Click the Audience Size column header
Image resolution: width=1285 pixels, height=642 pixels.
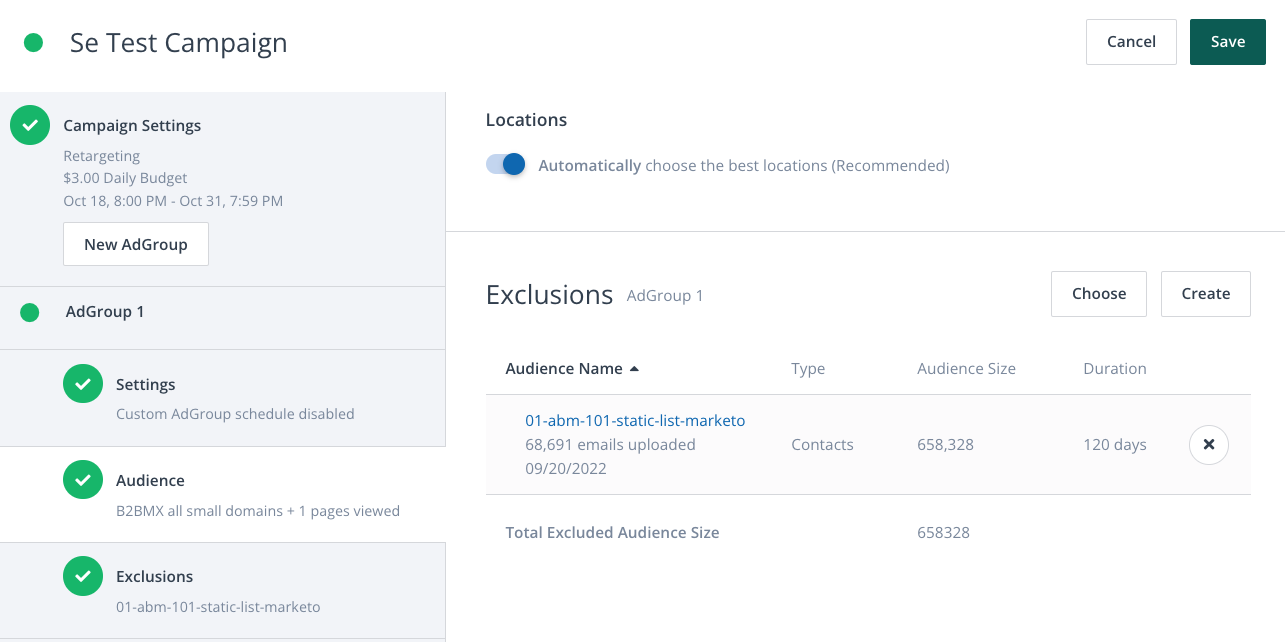click(x=966, y=369)
